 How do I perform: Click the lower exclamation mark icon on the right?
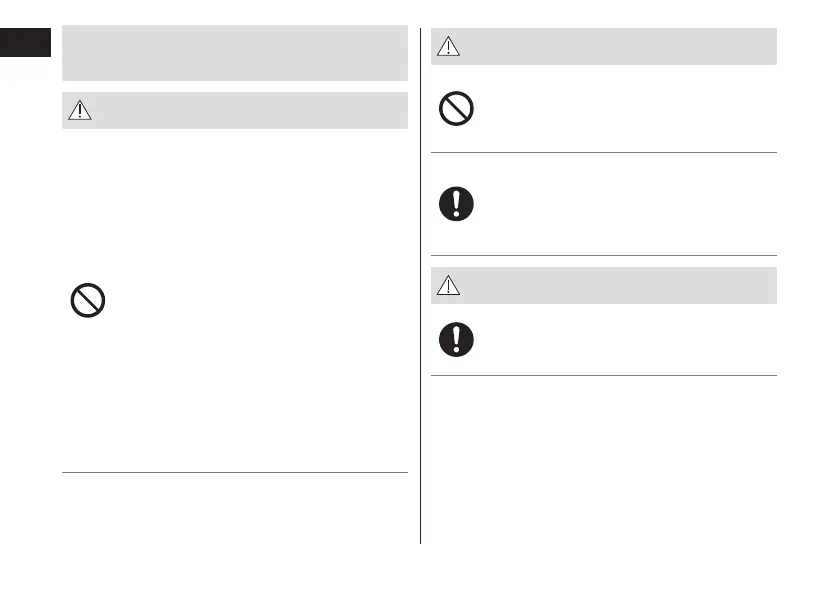click(456, 340)
